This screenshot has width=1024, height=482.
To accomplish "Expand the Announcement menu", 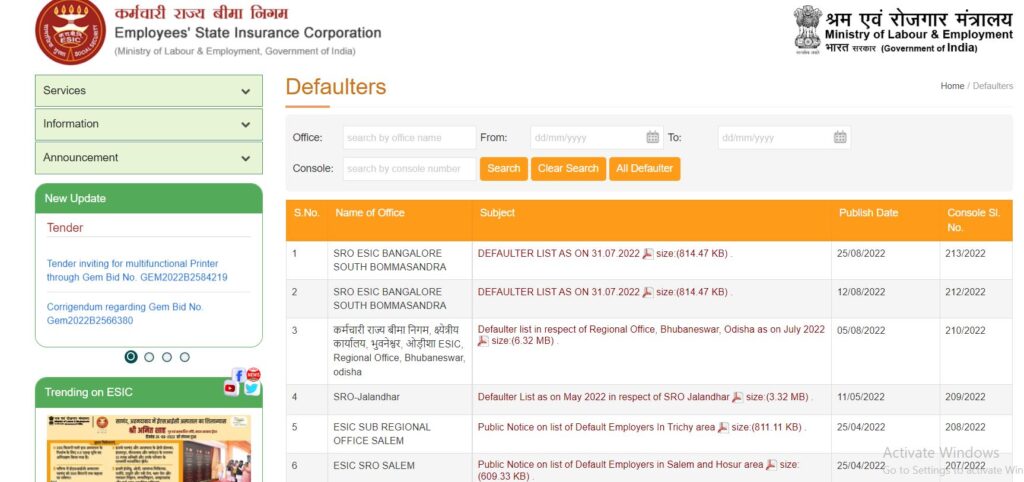I will 149,158.
